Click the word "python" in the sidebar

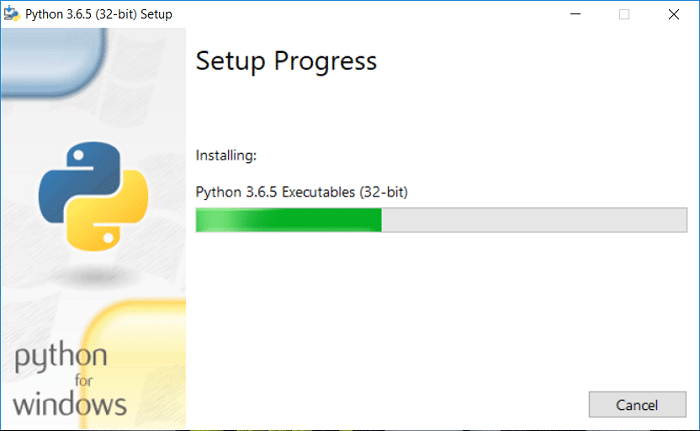60,359
